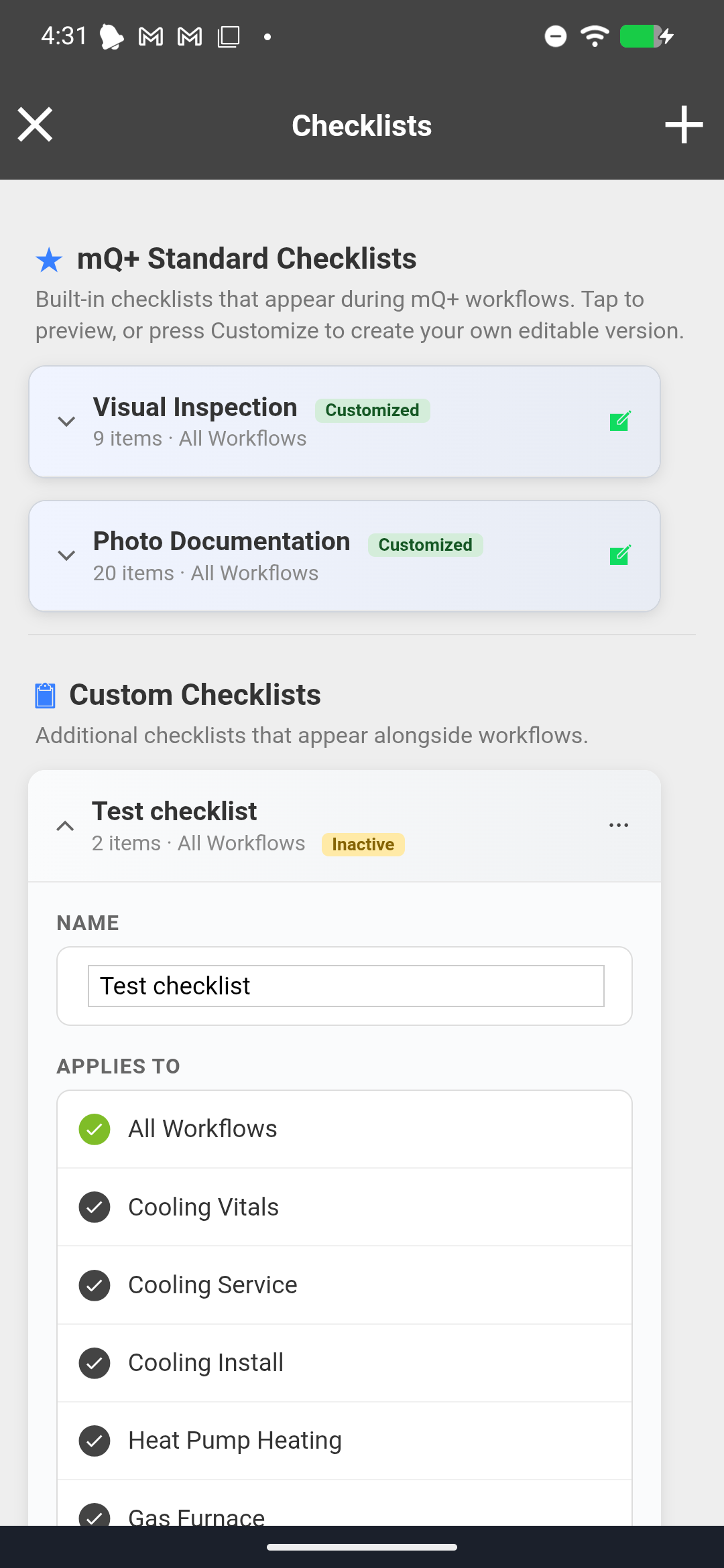The height and width of the screenshot is (1568, 724).
Task: Tap the 'Custom Checklists' heading
Action: [x=195, y=695]
